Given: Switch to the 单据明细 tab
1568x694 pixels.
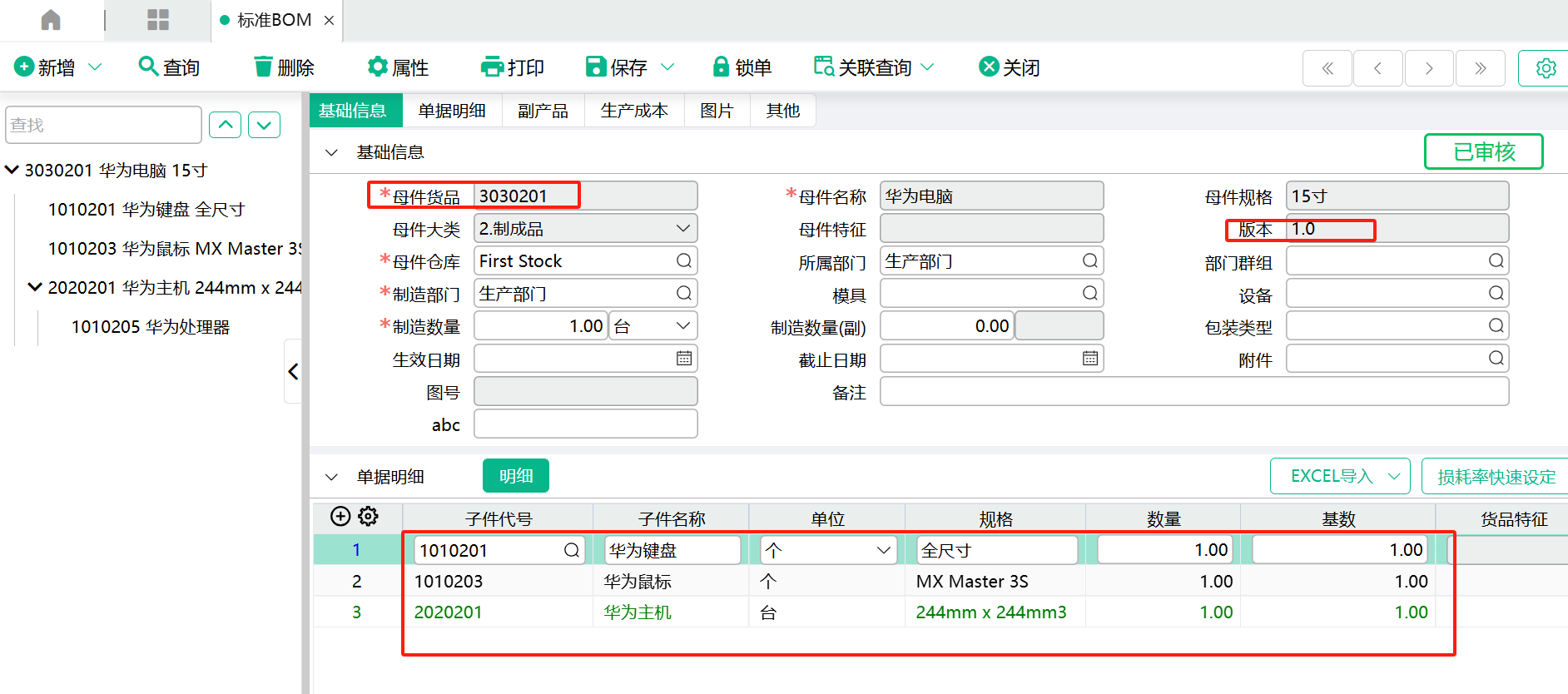Looking at the screenshot, I should [x=452, y=111].
